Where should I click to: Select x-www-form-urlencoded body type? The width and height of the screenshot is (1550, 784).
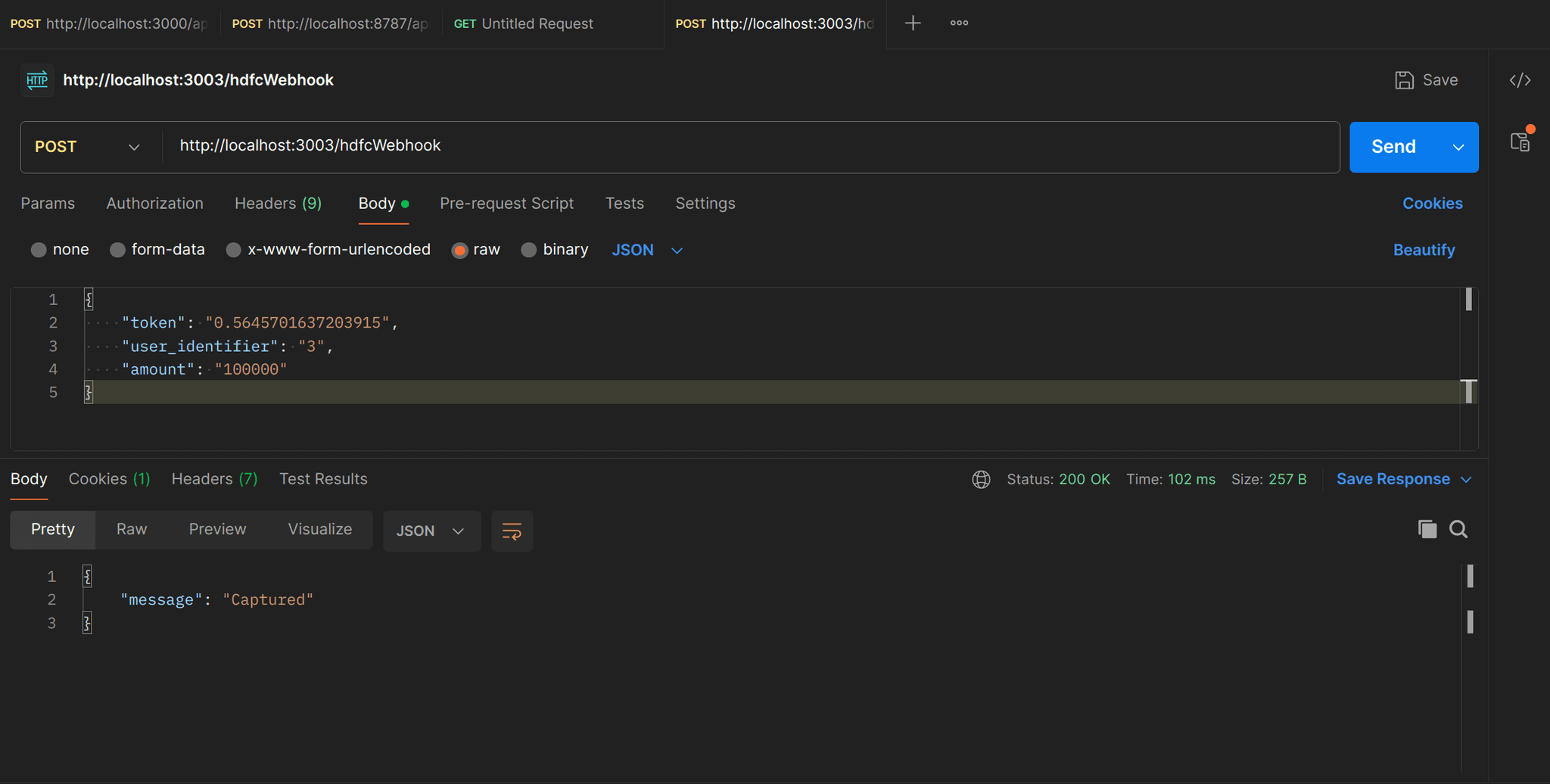pos(328,250)
